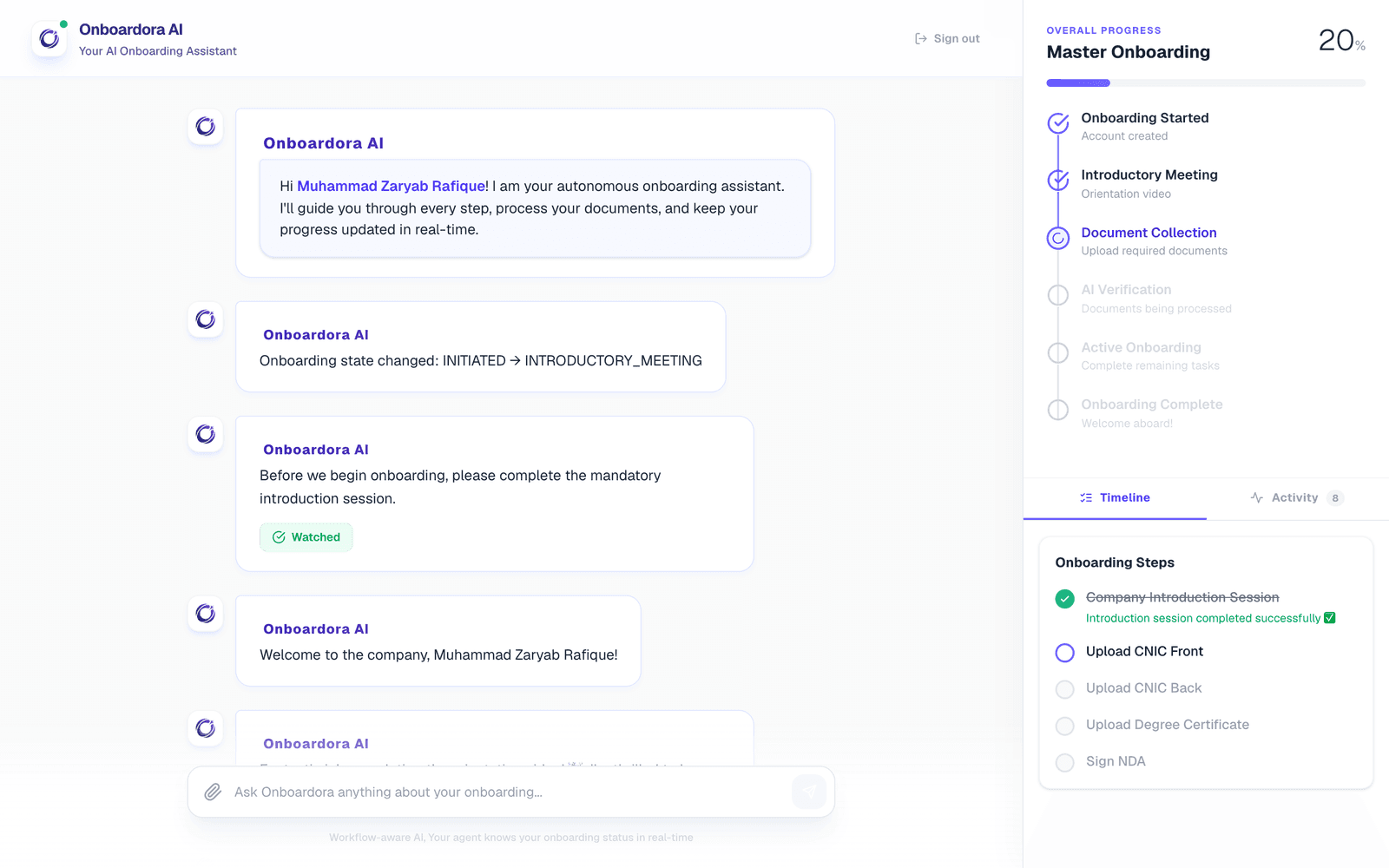
Task: Click the Muhammad Zaryab Rafique name link
Action: 391,186
